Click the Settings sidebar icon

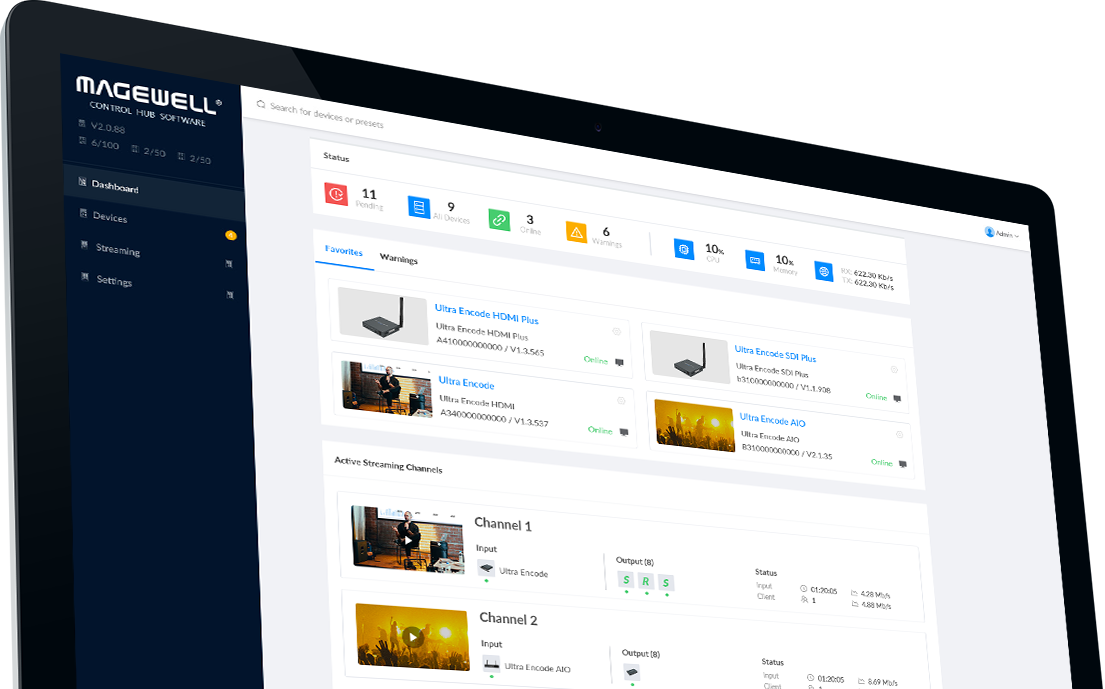pyautogui.click(x=86, y=275)
